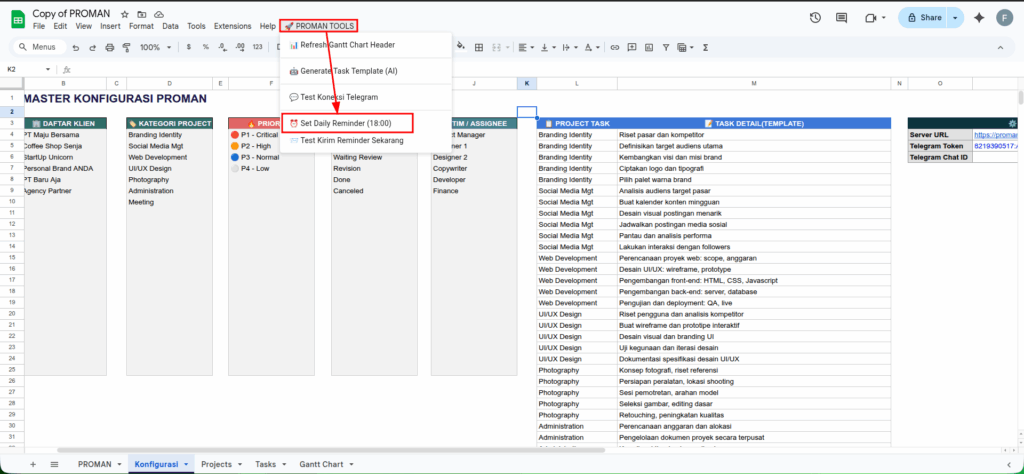Star the Copy of PROMAN document
This screenshot has width=1024, height=474.
pyautogui.click(x=124, y=15)
